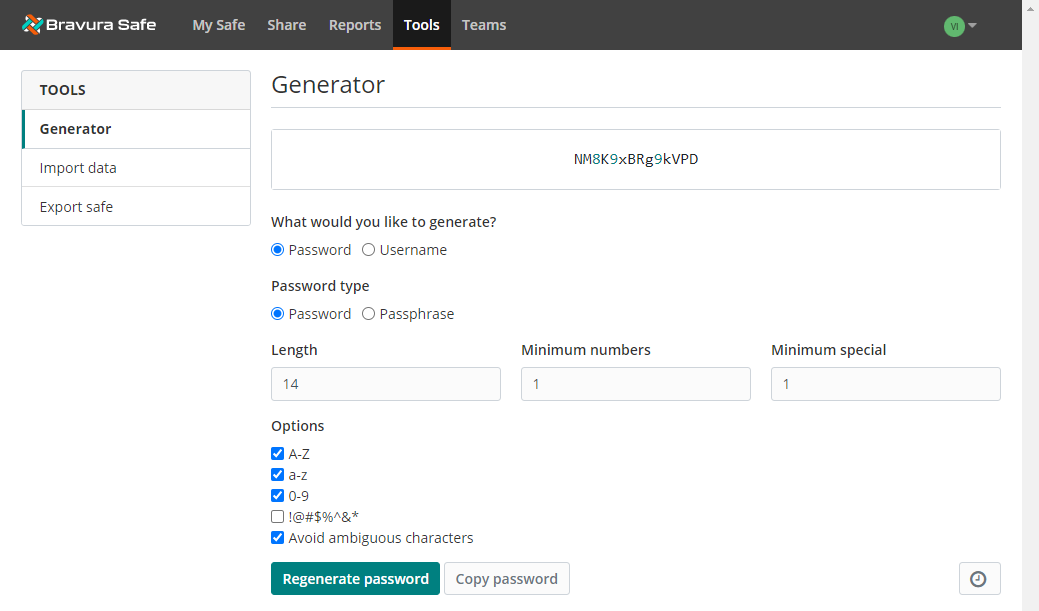The image size is (1039, 611).
Task: Go to My Safe
Action: click(218, 25)
